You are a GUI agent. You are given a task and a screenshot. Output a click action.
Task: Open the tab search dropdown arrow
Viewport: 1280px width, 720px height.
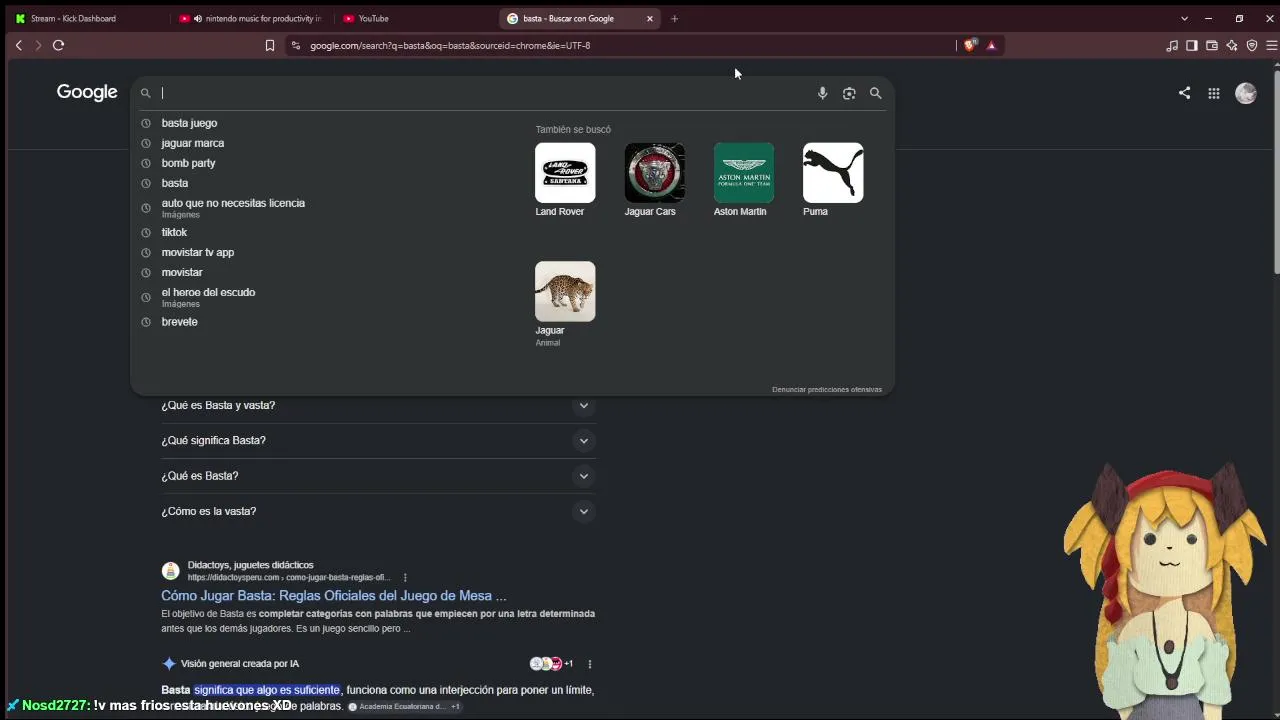click(x=1184, y=18)
